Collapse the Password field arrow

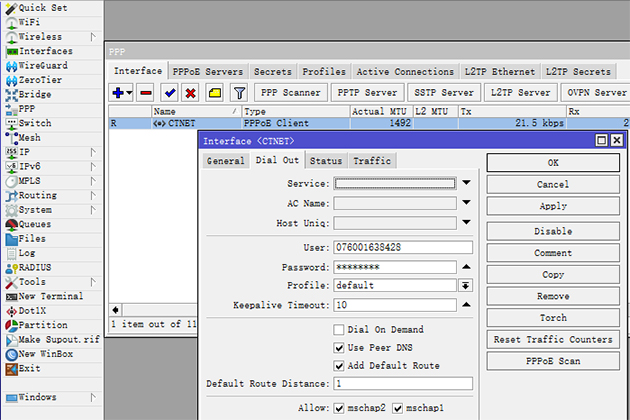pyautogui.click(x=466, y=267)
